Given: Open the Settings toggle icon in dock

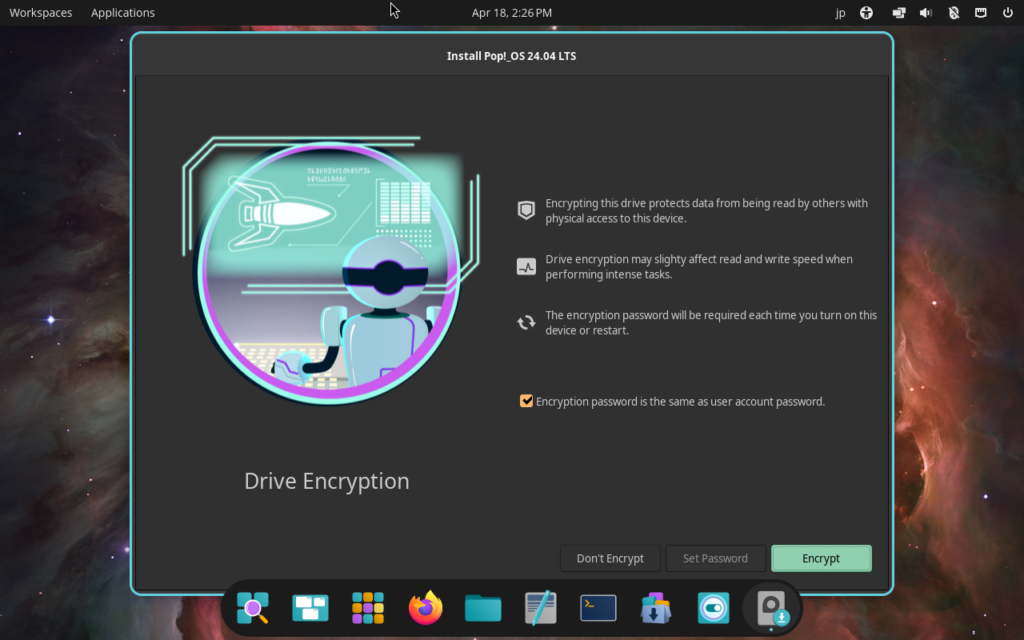Looking at the screenshot, I should pyautogui.click(x=714, y=608).
